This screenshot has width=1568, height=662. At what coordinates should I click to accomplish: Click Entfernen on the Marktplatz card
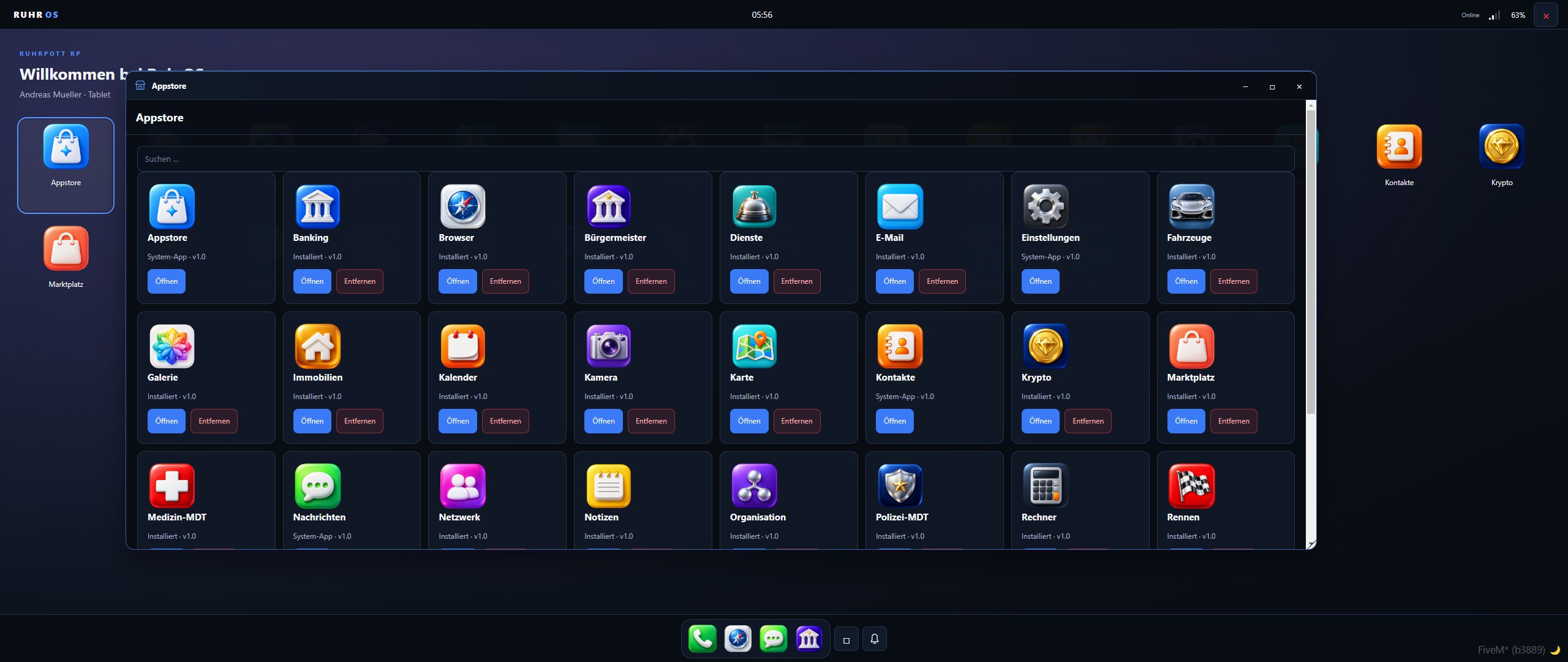click(1234, 421)
